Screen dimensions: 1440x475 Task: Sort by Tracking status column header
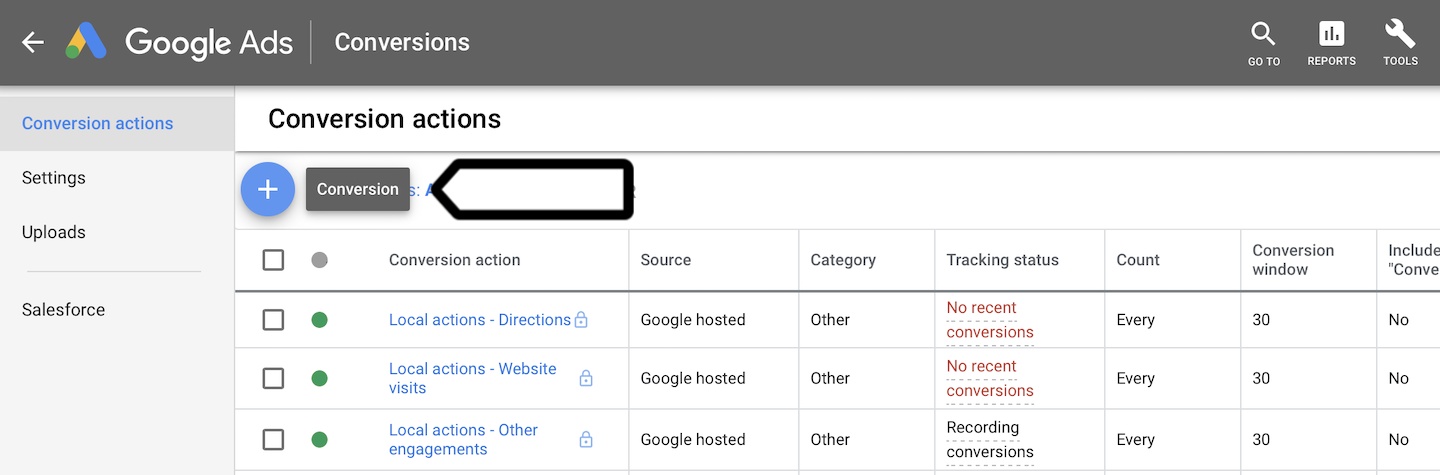click(x=1002, y=260)
